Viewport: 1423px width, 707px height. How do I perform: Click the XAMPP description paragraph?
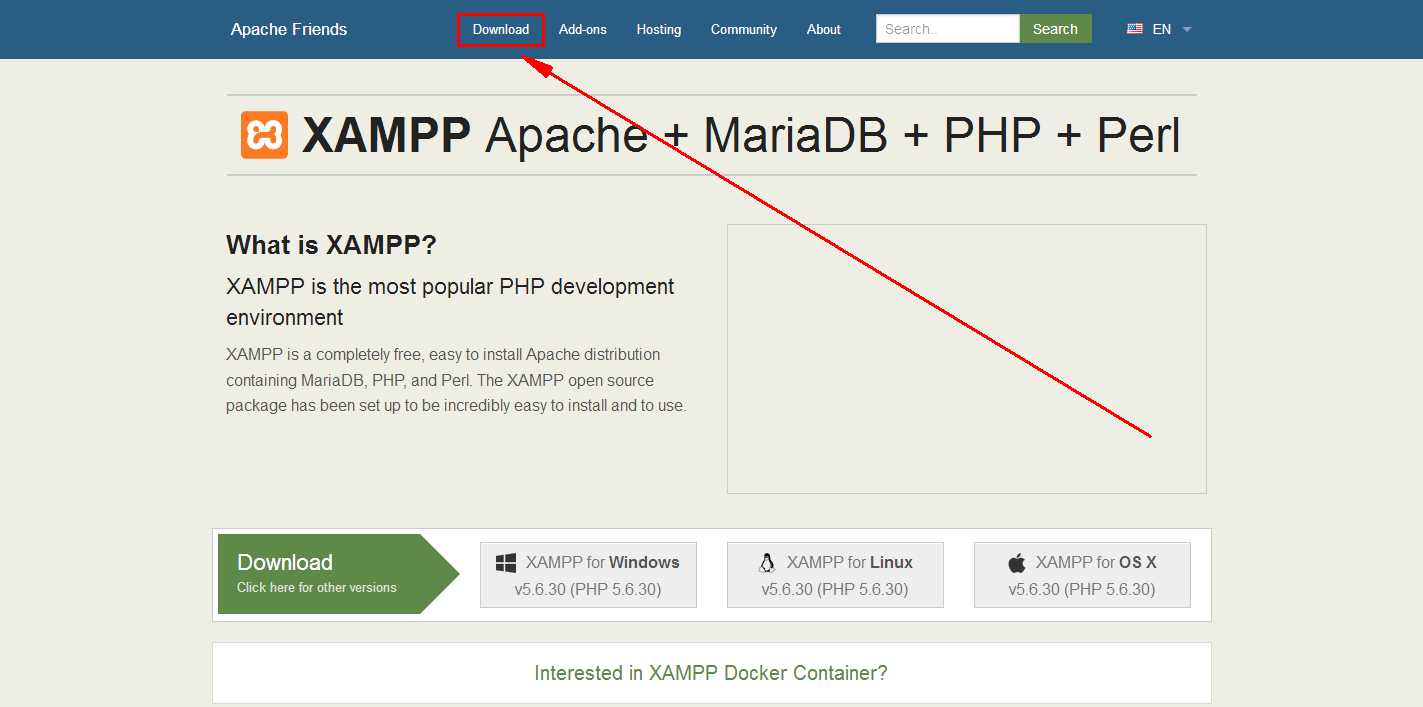click(x=456, y=380)
